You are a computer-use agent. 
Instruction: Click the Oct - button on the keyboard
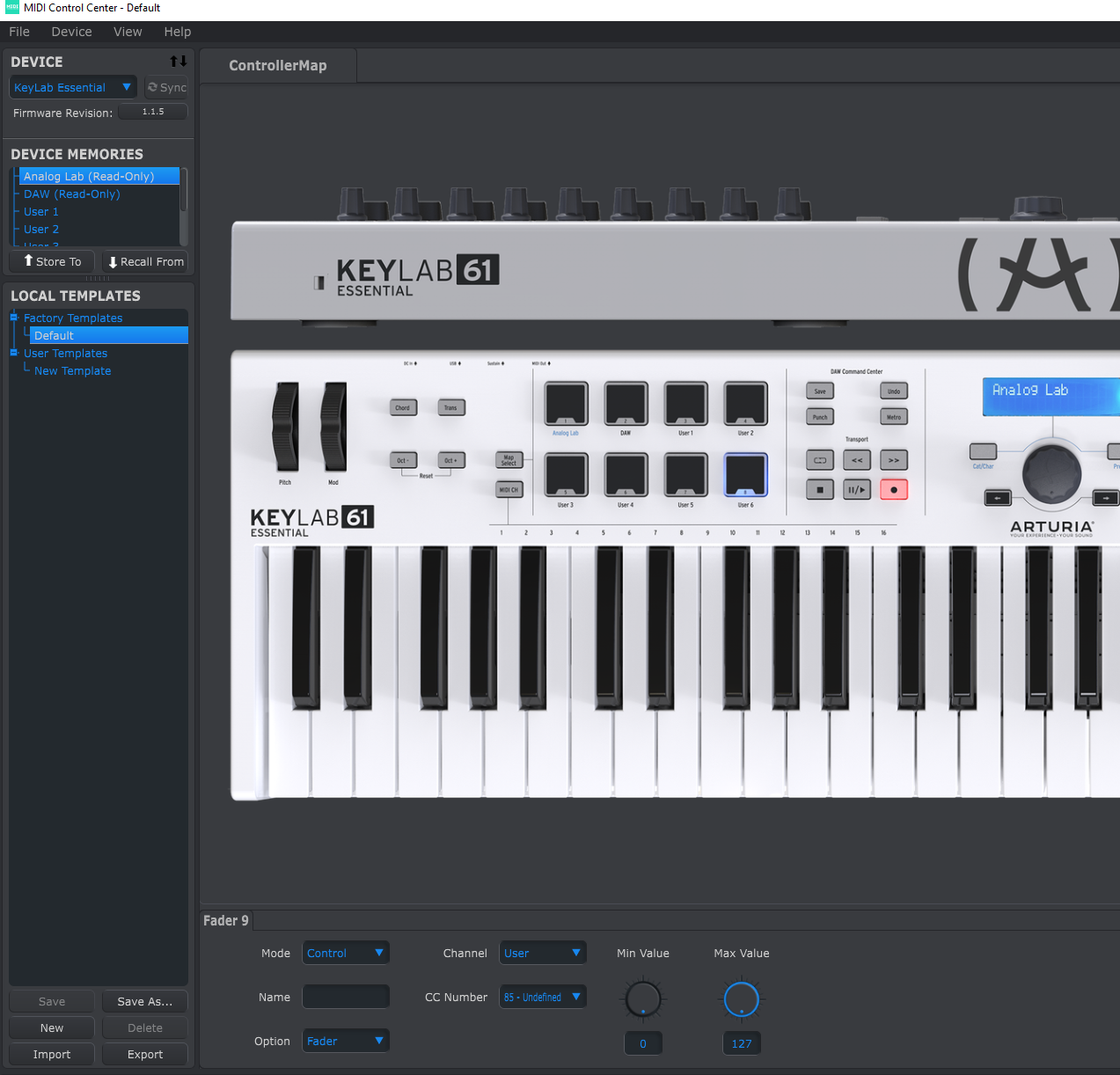[403, 460]
